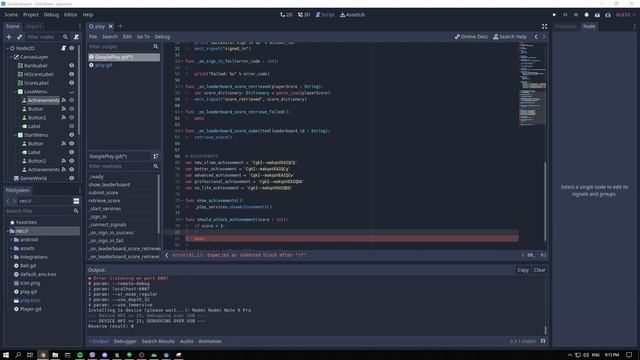Click the play custom scene icon
This screenshot has height=360, width=640.
(608, 15)
